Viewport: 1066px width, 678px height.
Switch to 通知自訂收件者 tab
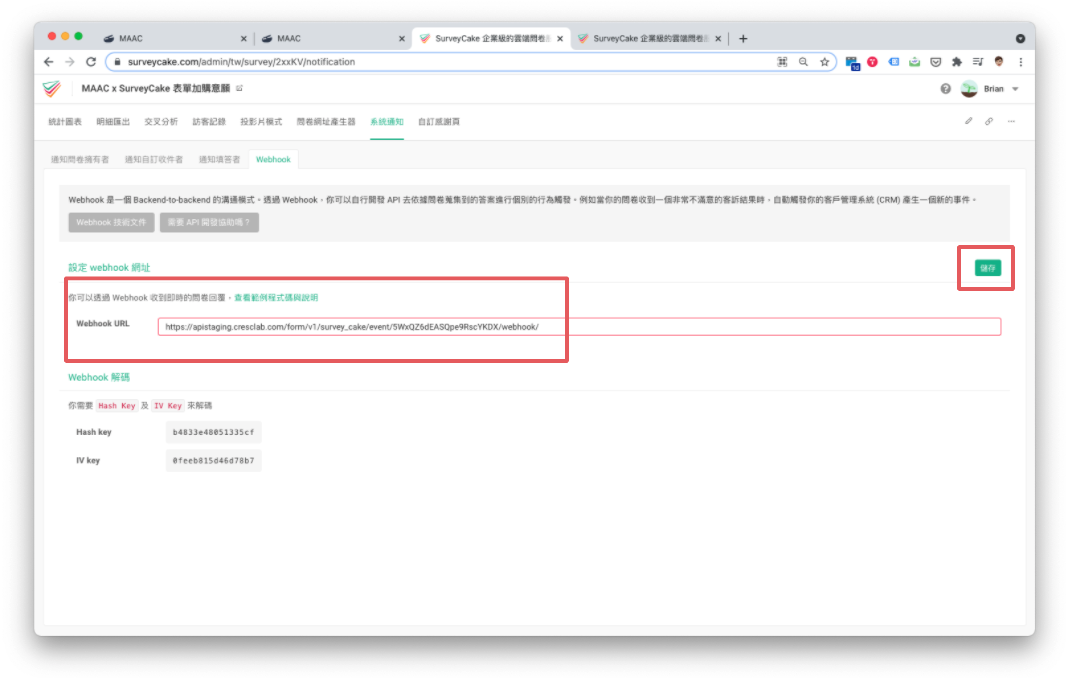[154, 159]
